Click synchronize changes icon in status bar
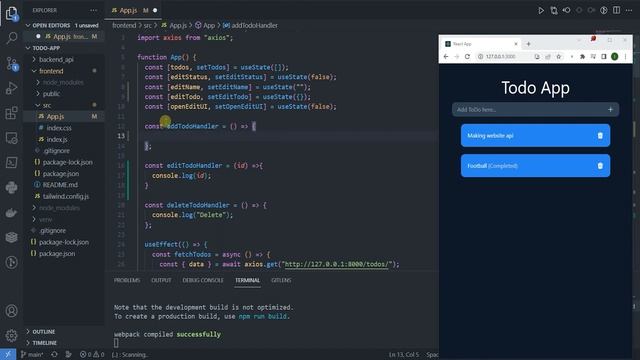Viewport: 640px width, 360px height. (x=54, y=354)
